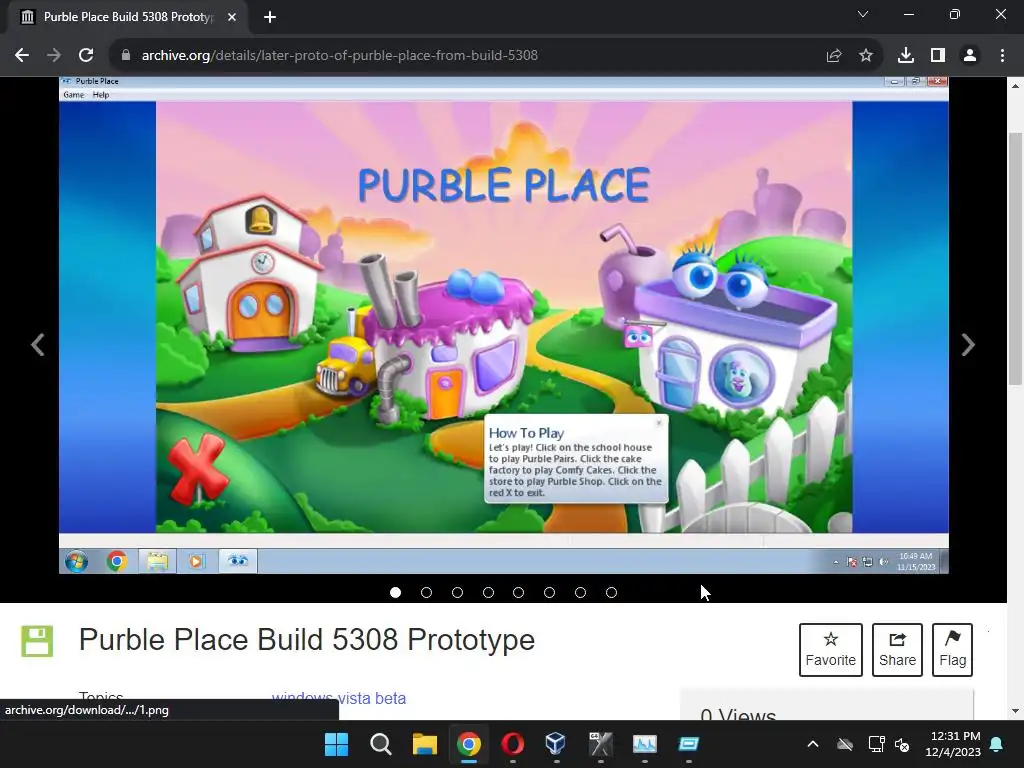Open the Windows Start menu
1024x768 pixels.
coord(336,744)
